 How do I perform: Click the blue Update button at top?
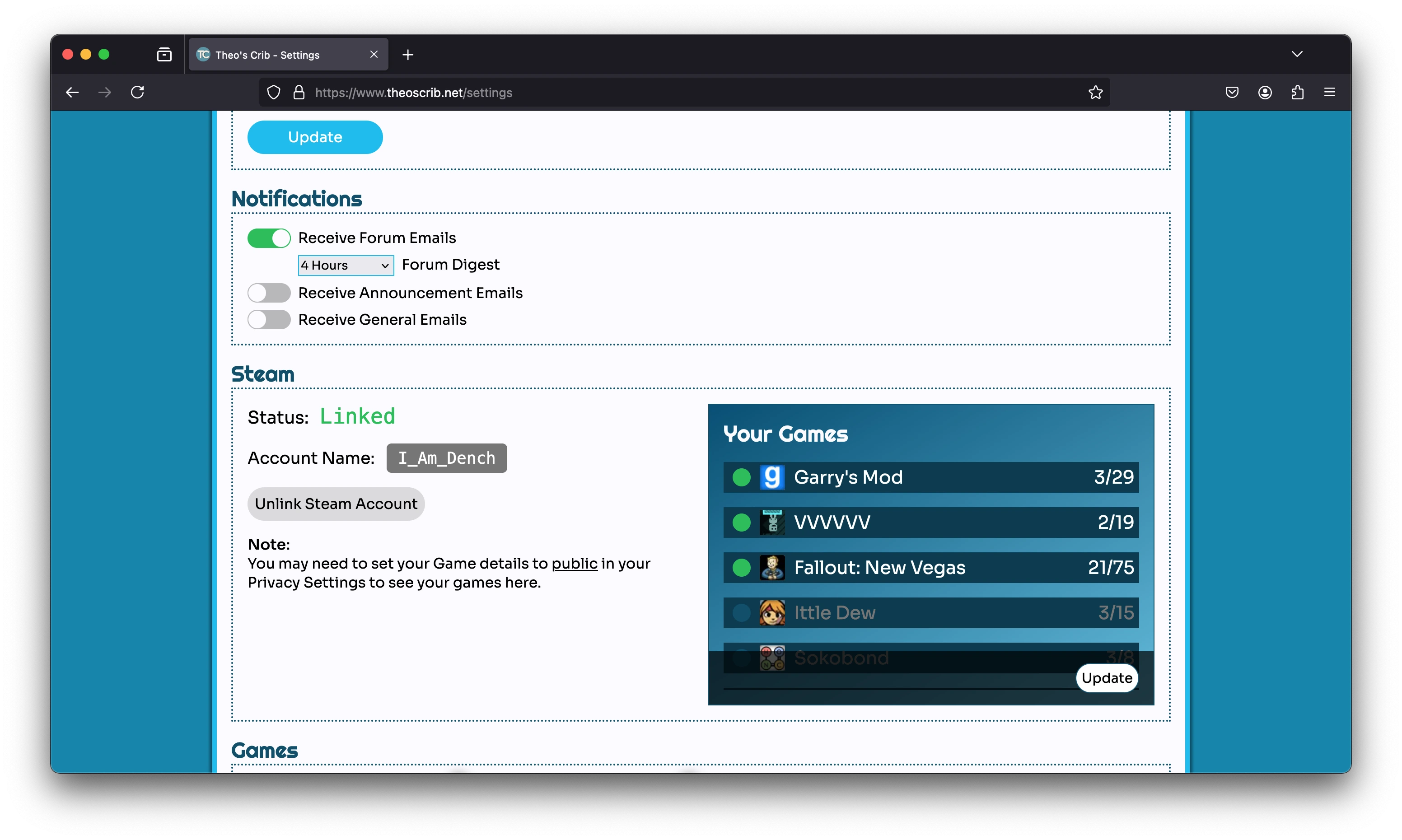pos(315,137)
